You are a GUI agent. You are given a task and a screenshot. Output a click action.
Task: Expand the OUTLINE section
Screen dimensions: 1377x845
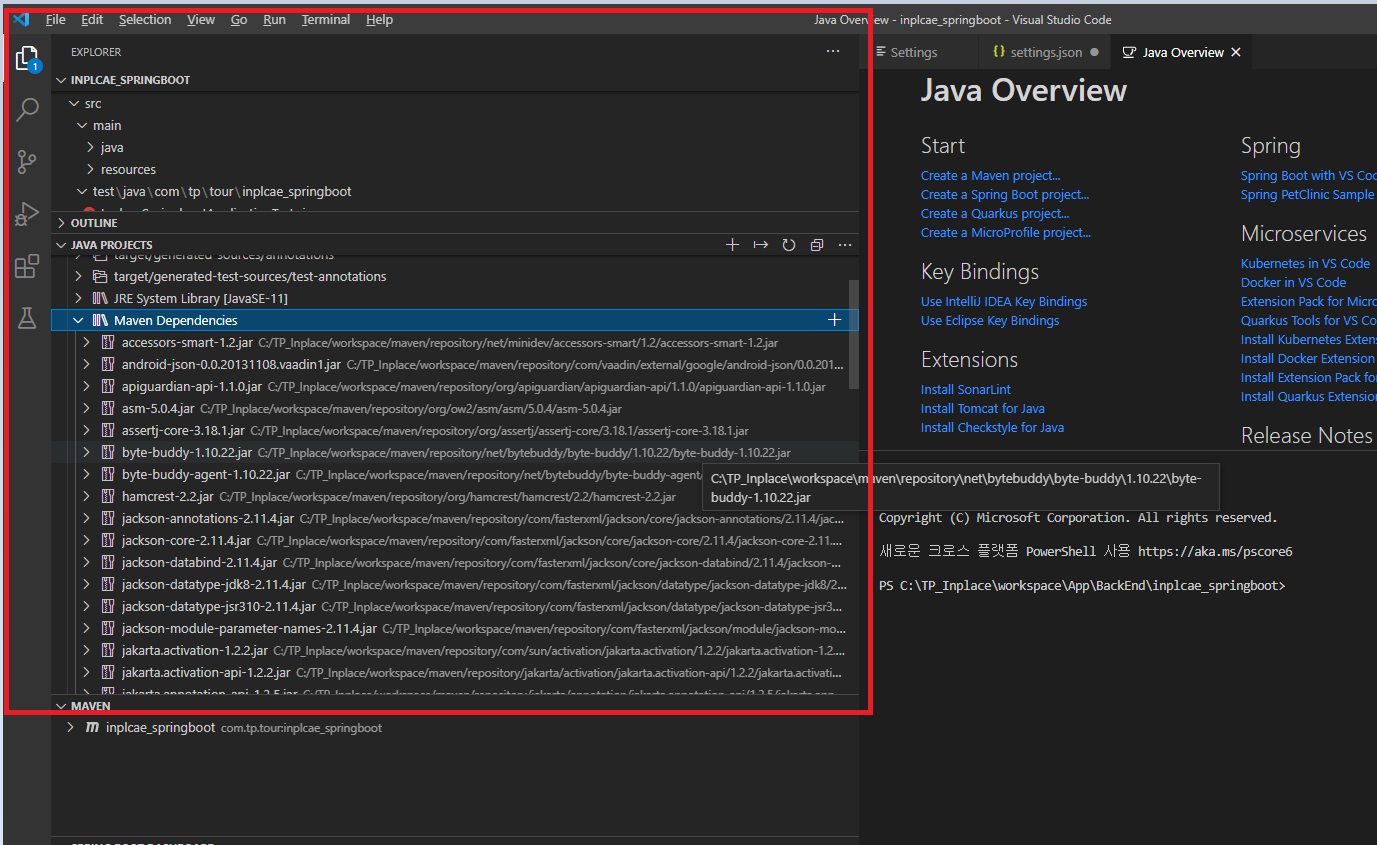(x=61, y=223)
